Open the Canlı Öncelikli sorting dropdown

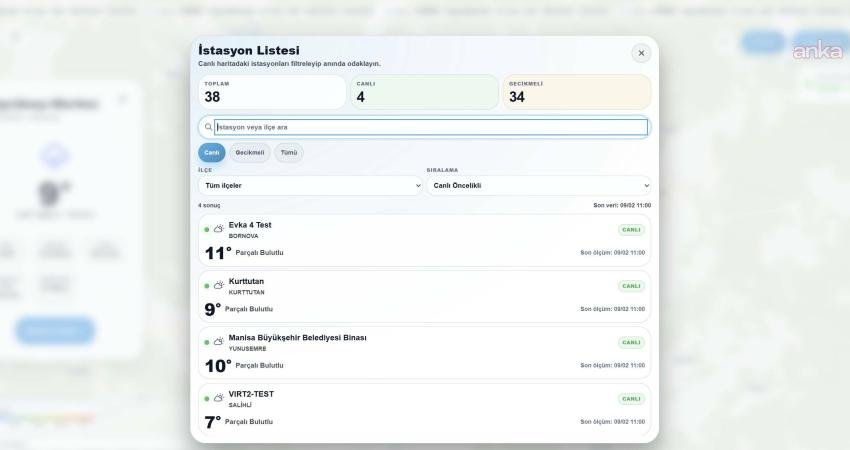pos(538,185)
